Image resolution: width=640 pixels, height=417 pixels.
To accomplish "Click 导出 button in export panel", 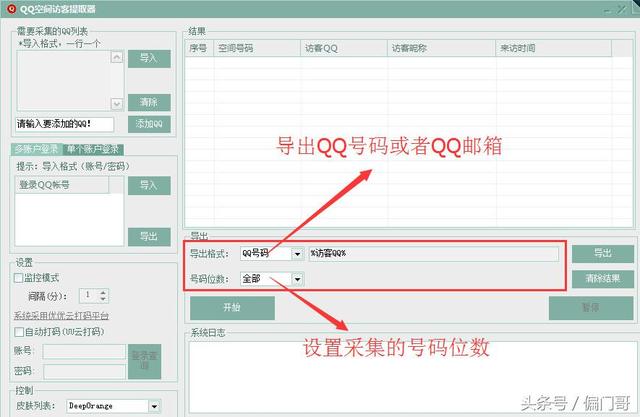I will tap(603, 254).
